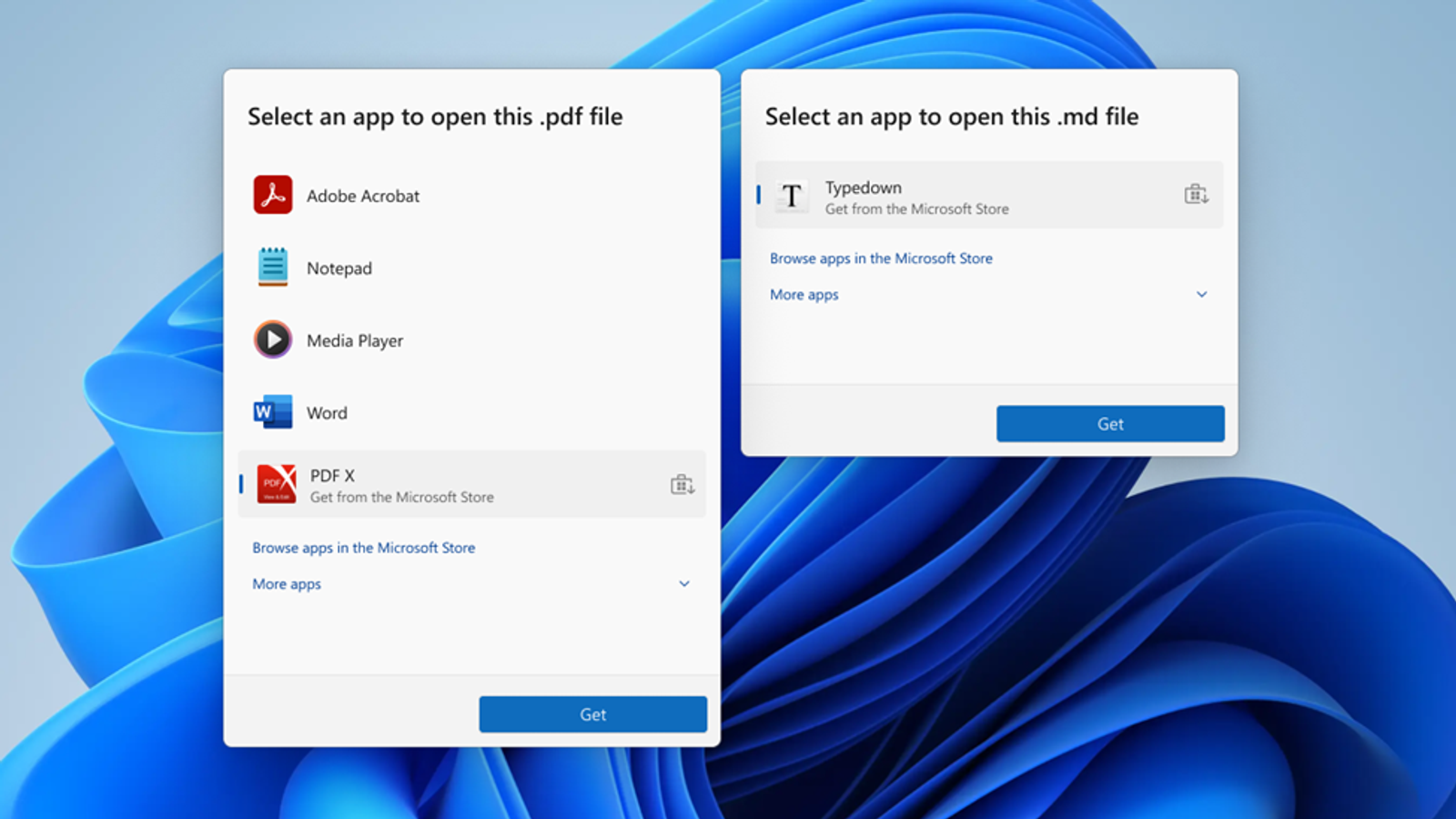Select the Word app icon
This screenshot has height=819, width=1456.
coord(273,412)
